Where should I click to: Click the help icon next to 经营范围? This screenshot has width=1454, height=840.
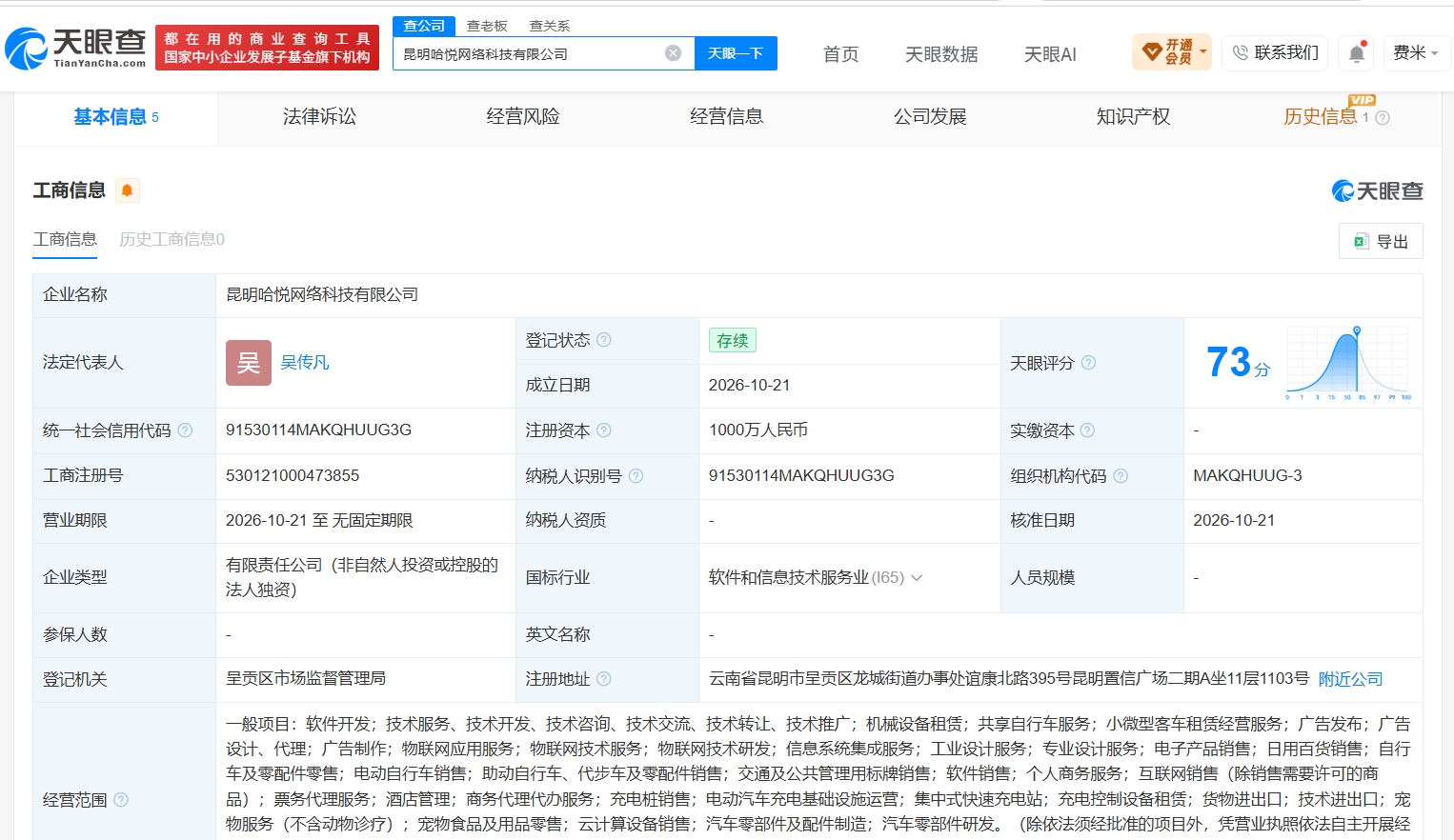pyautogui.click(x=121, y=800)
